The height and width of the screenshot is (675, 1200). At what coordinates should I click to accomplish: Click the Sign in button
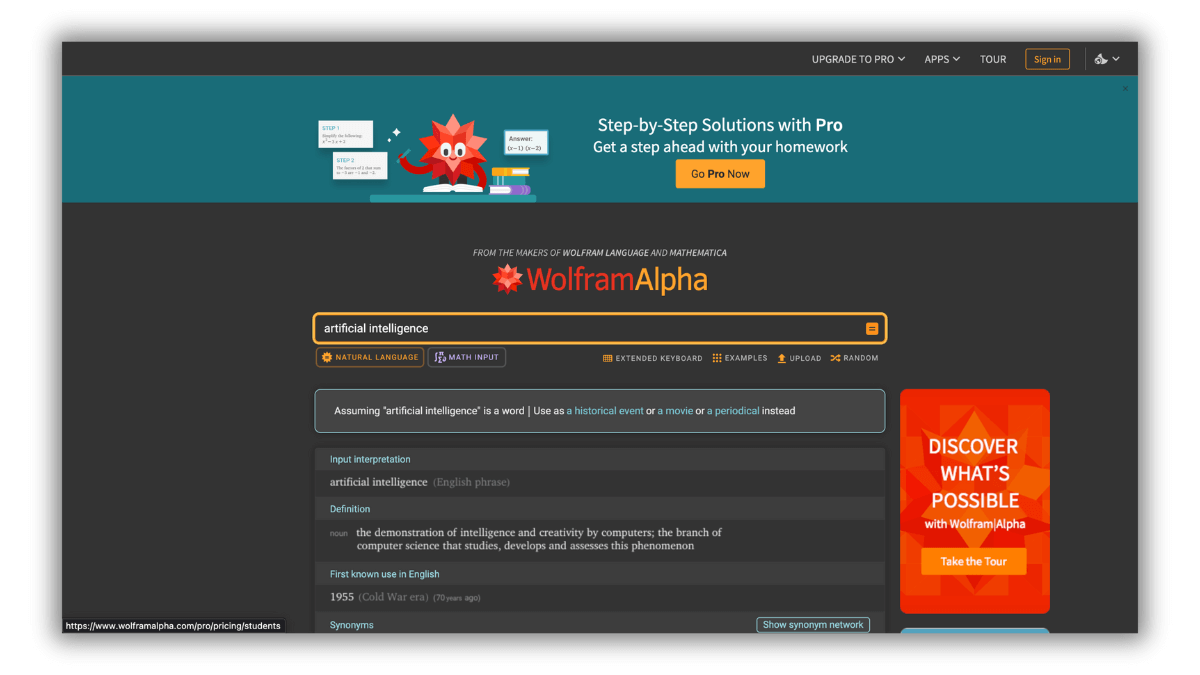pyautogui.click(x=1047, y=59)
